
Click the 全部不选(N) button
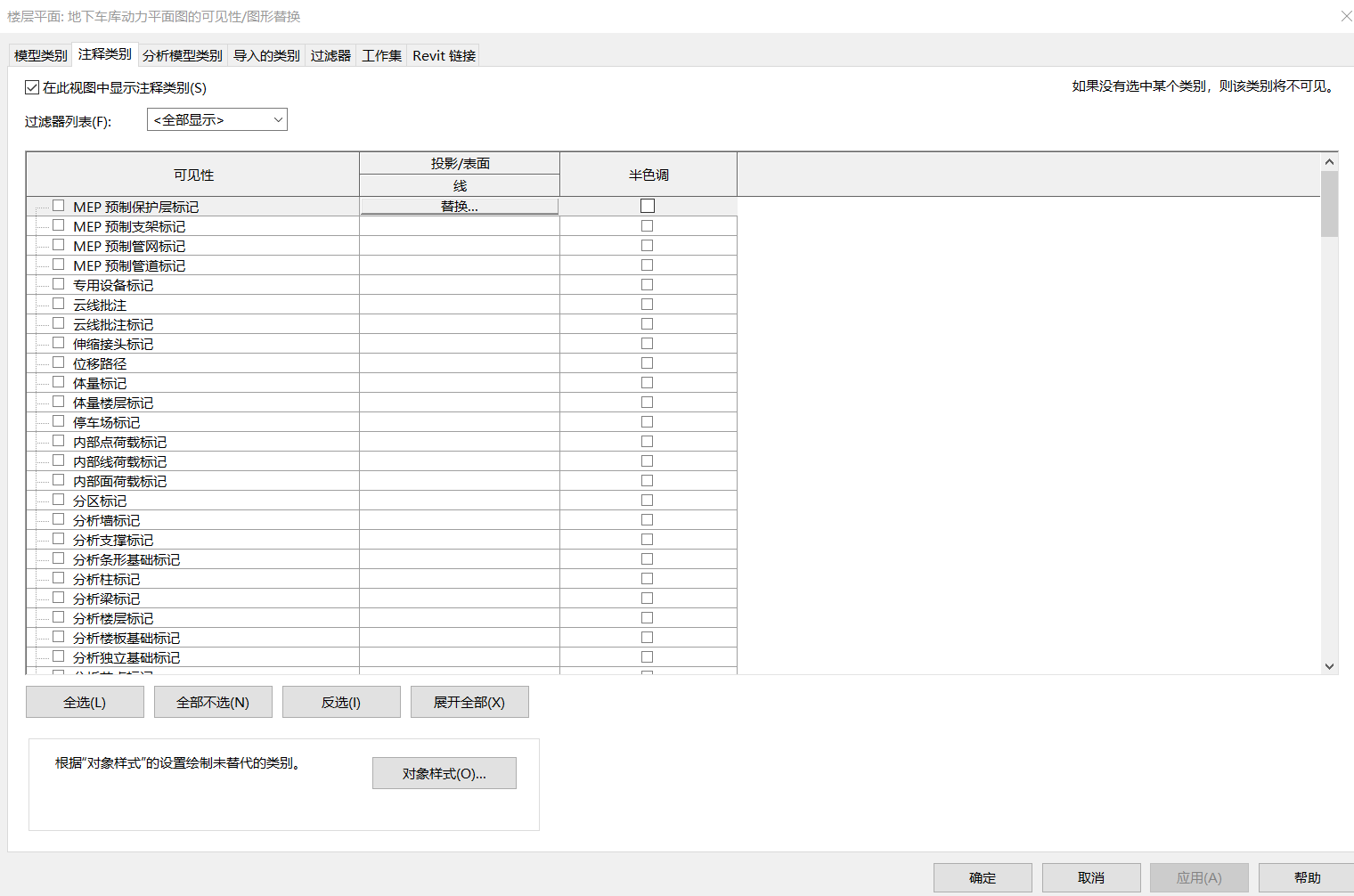tap(213, 702)
